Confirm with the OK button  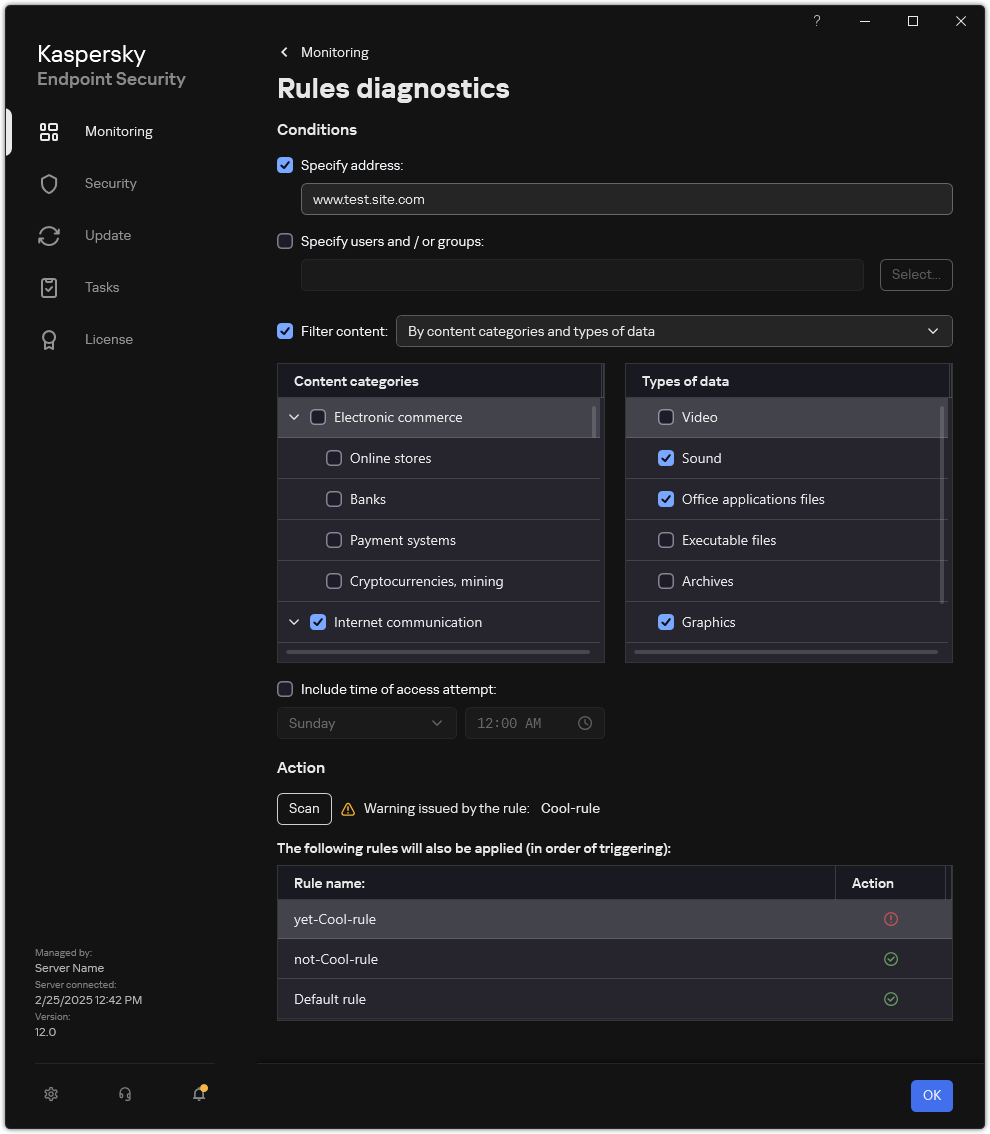pos(931,1095)
